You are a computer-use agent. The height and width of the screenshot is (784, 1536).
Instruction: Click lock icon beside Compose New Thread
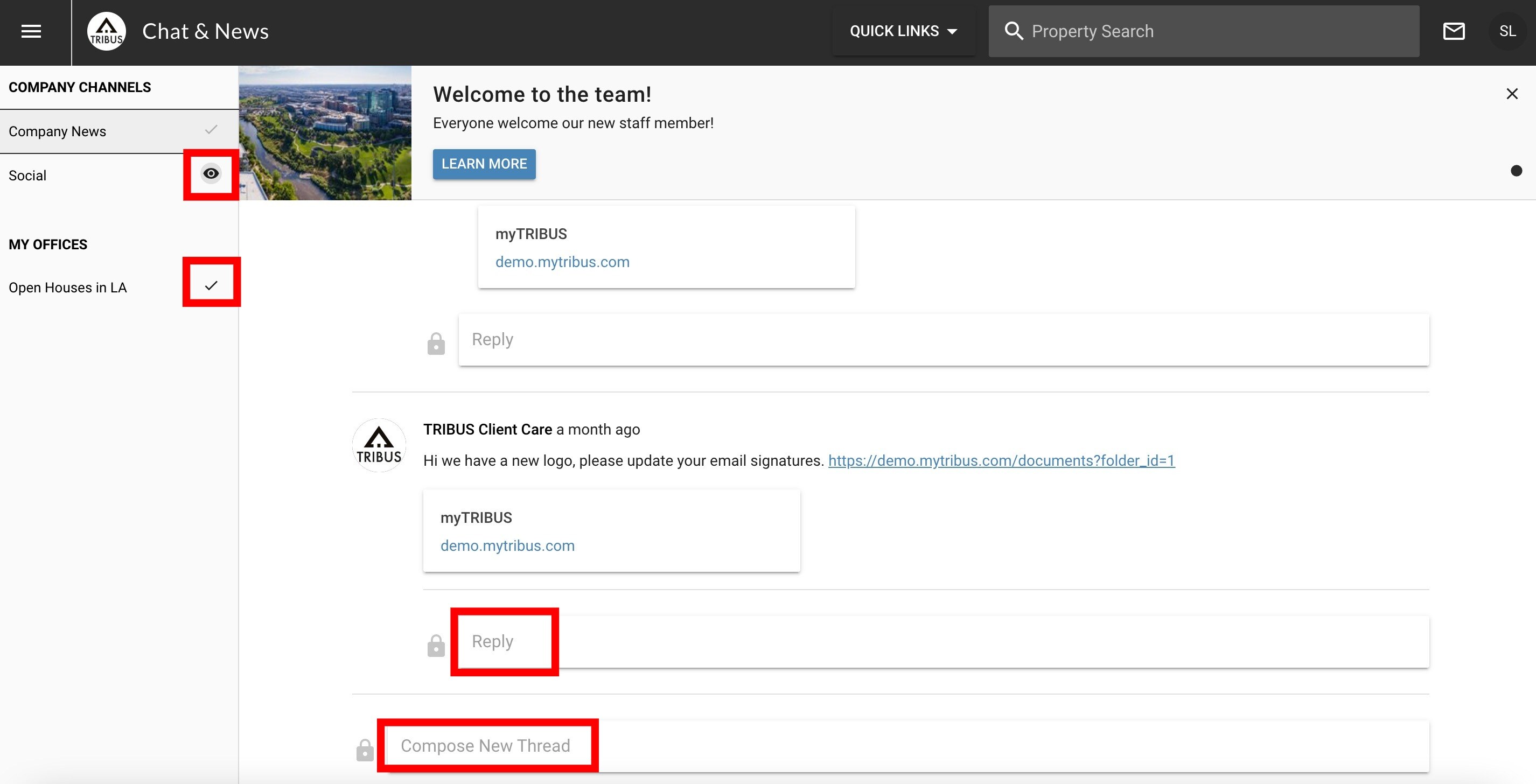(365, 750)
